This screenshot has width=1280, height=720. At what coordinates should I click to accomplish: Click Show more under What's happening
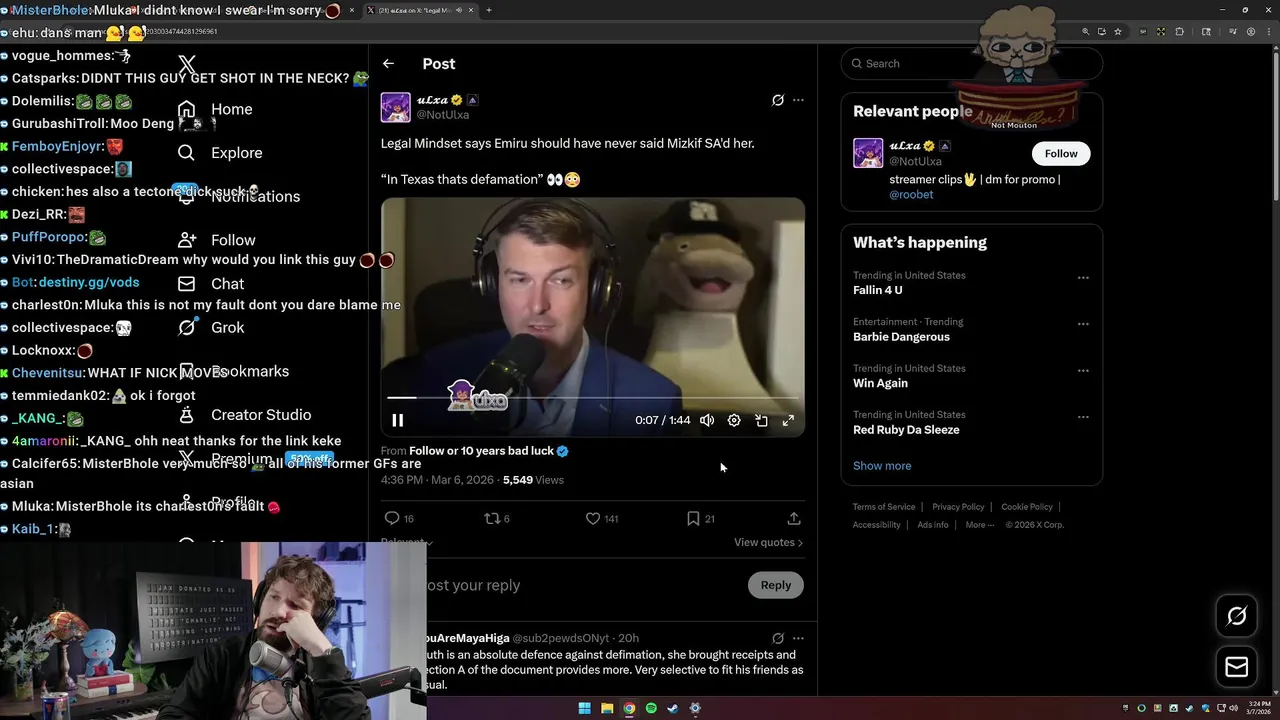click(x=882, y=466)
